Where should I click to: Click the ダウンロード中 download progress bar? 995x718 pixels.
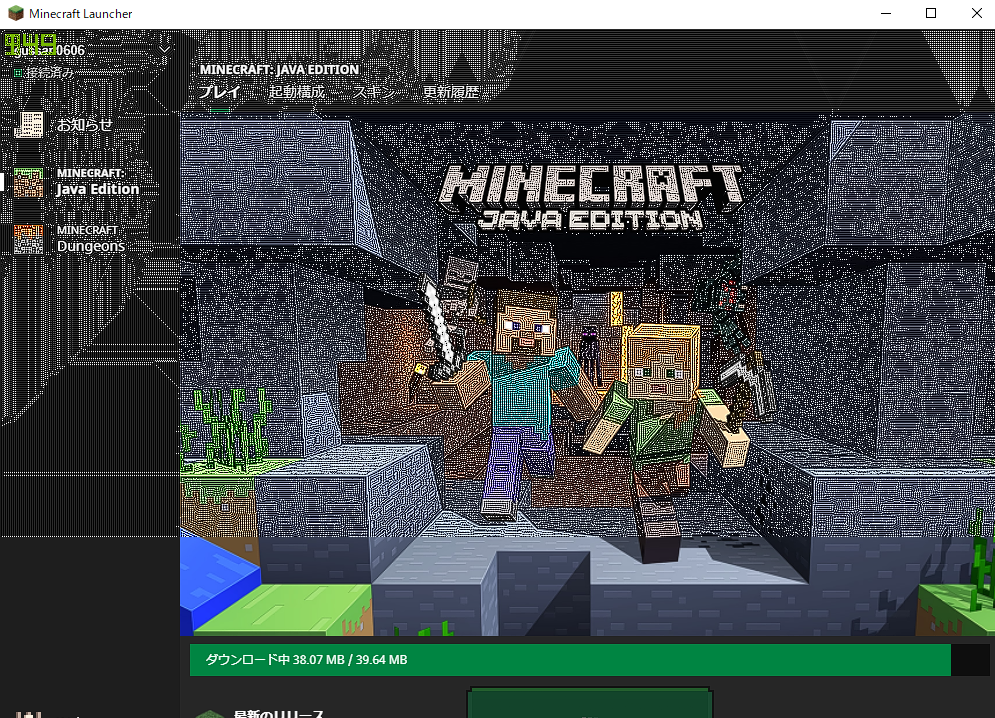(x=590, y=660)
